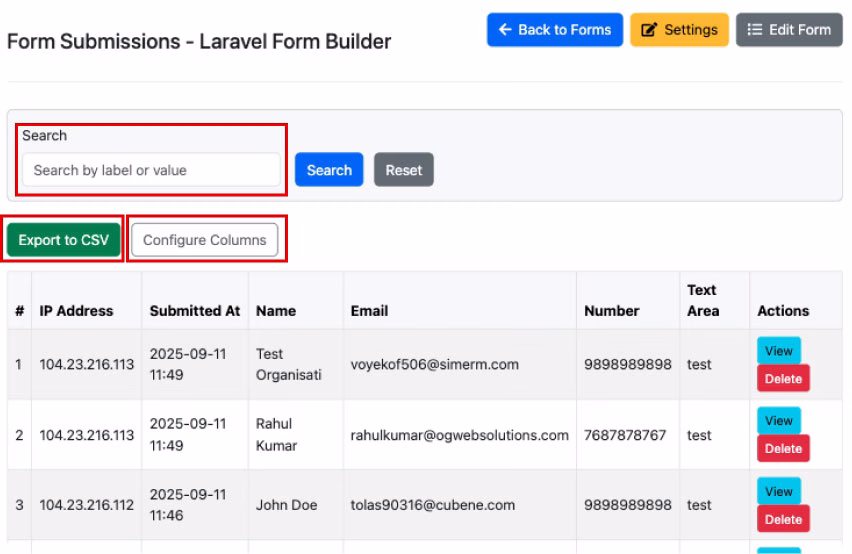Click number 9898989898 in John Doe row

[x=628, y=505]
